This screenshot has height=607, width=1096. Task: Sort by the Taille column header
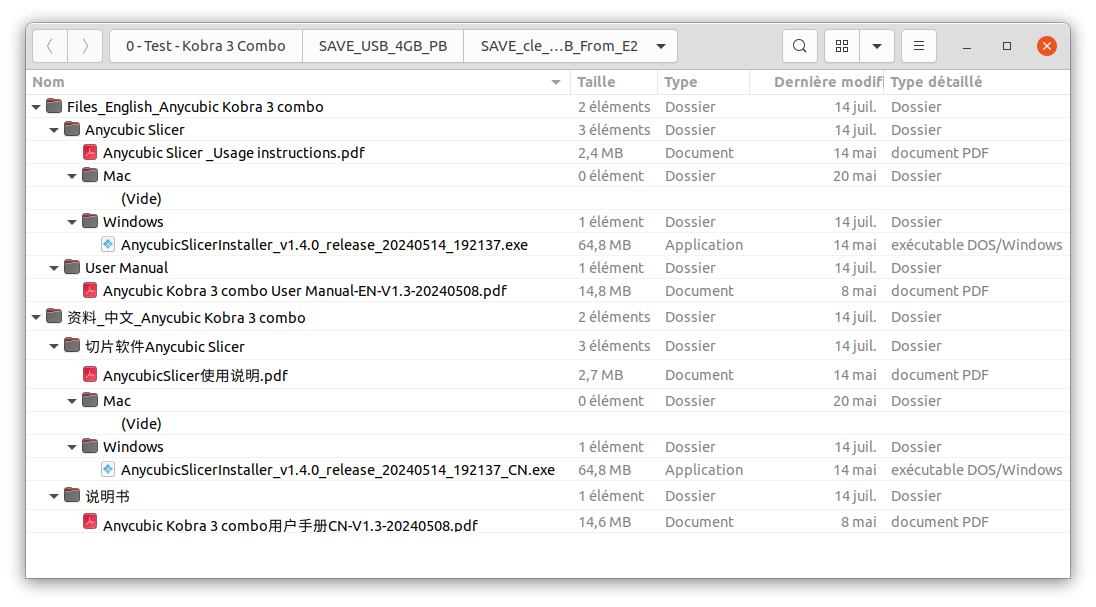tap(614, 82)
